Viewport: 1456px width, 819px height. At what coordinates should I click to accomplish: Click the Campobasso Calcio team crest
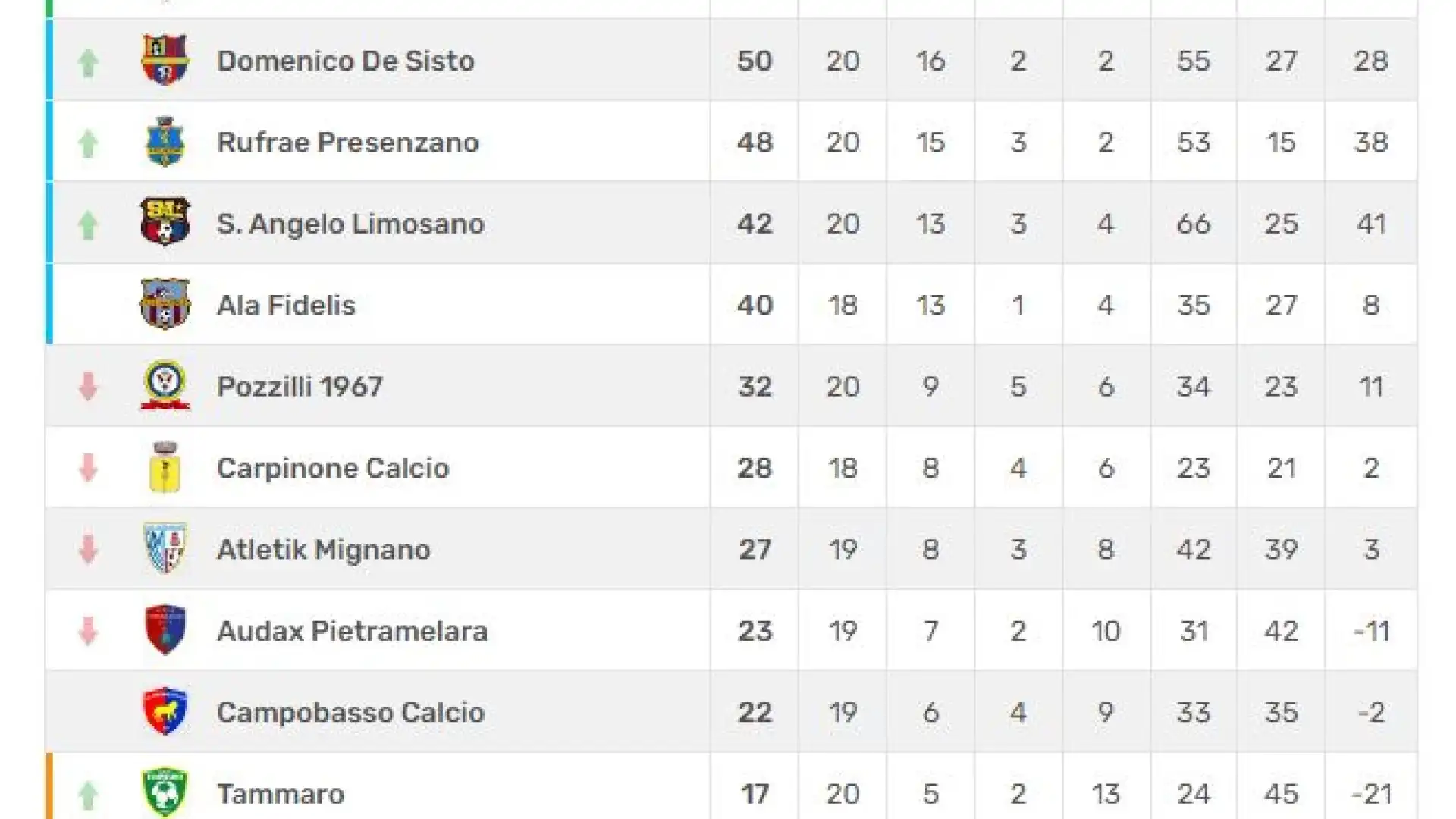pos(165,711)
